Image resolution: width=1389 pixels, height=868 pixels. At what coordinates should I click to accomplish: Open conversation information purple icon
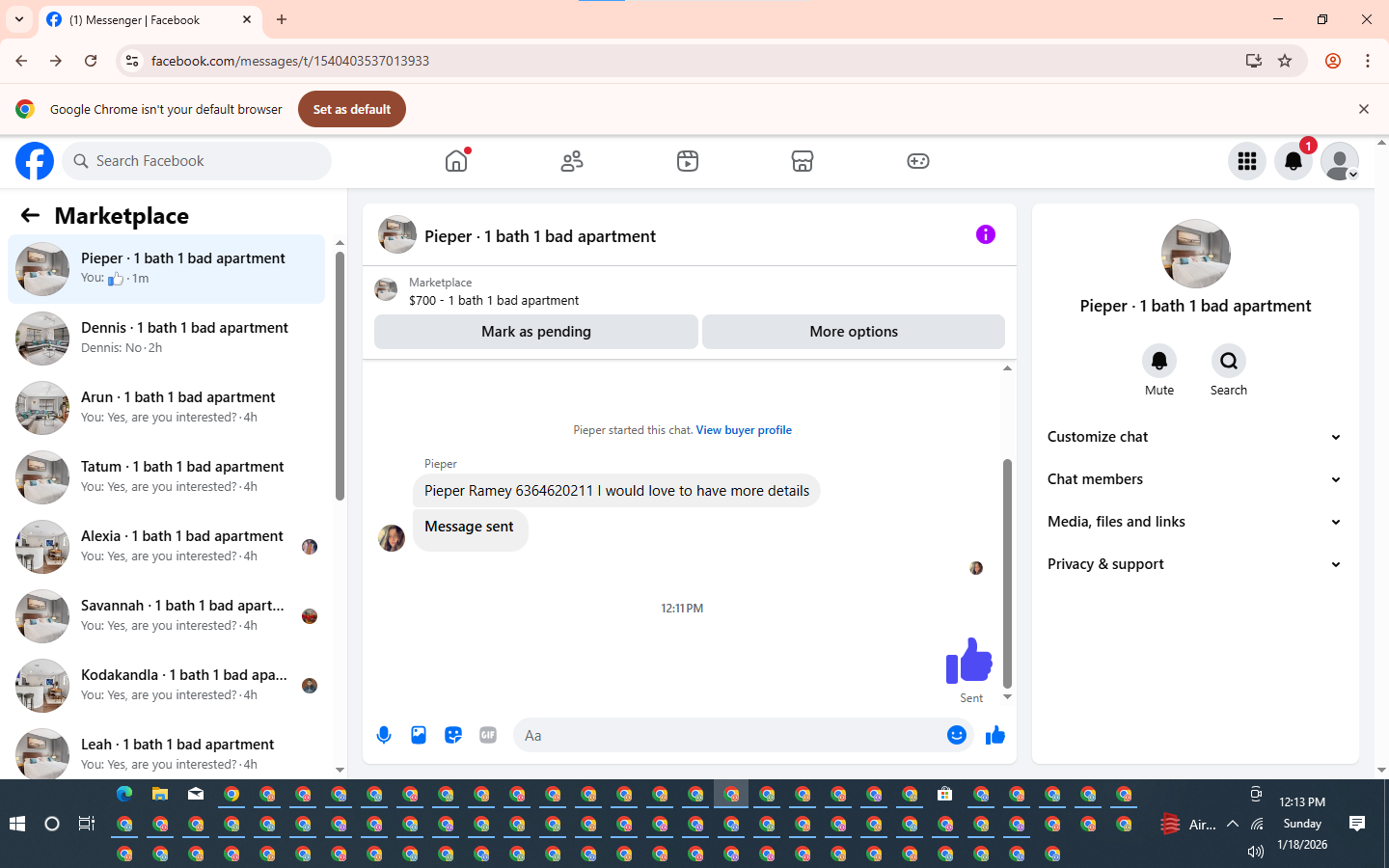pyautogui.click(x=985, y=234)
